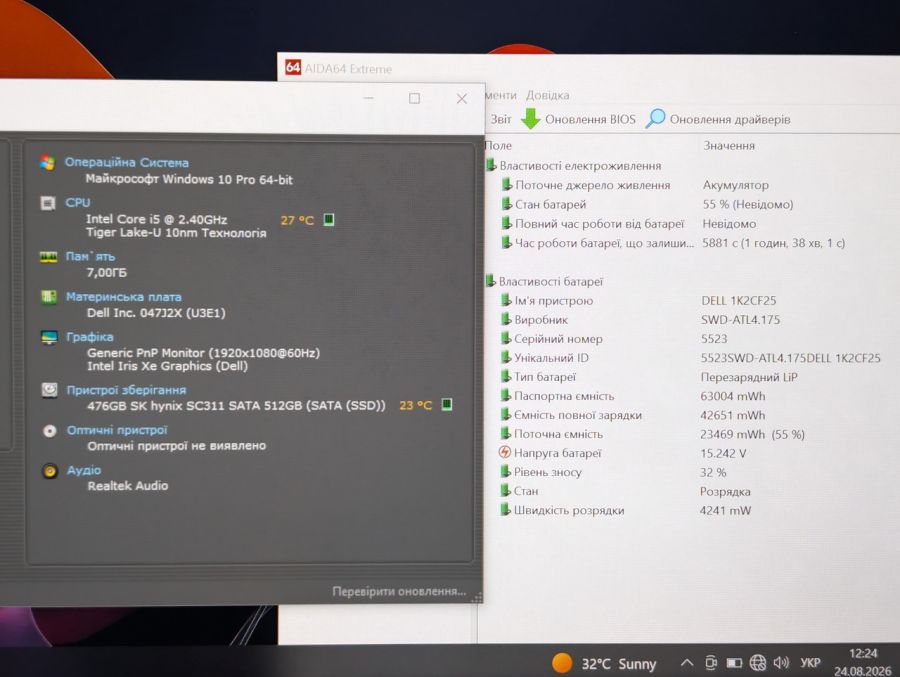Open the Графіка section link

pos(90,336)
